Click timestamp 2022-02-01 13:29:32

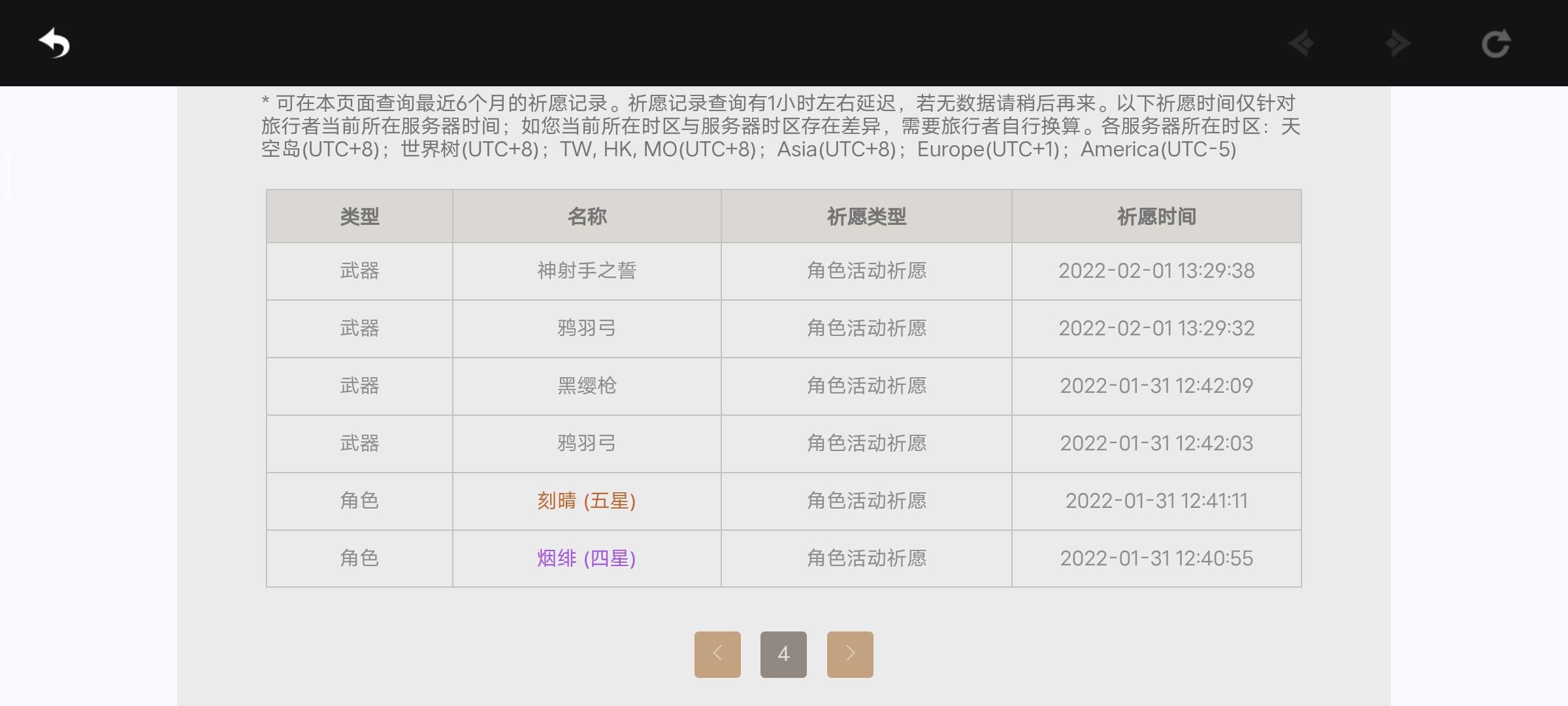click(x=1156, y=328)
